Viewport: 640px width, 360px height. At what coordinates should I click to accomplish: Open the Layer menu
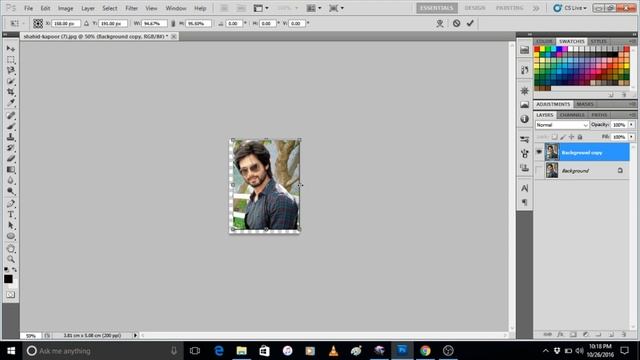(88, 8)
